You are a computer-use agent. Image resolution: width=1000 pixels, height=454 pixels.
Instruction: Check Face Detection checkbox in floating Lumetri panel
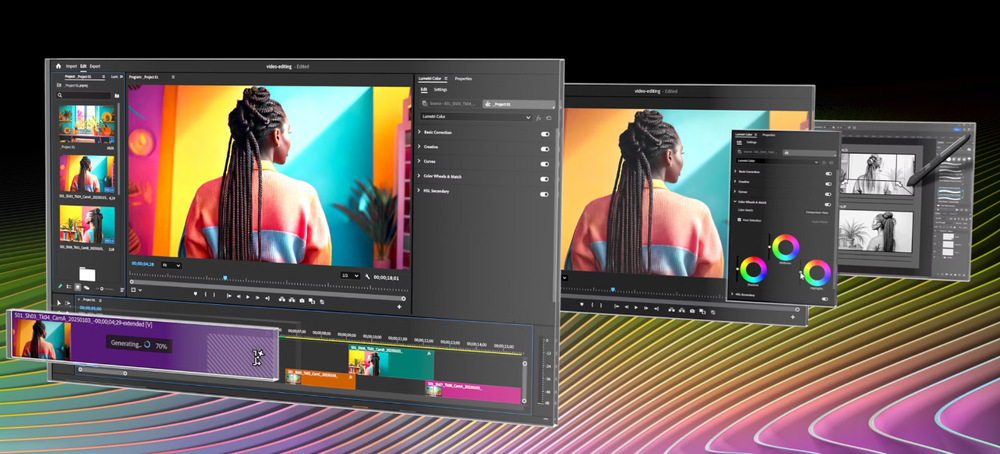click(739, 220)
